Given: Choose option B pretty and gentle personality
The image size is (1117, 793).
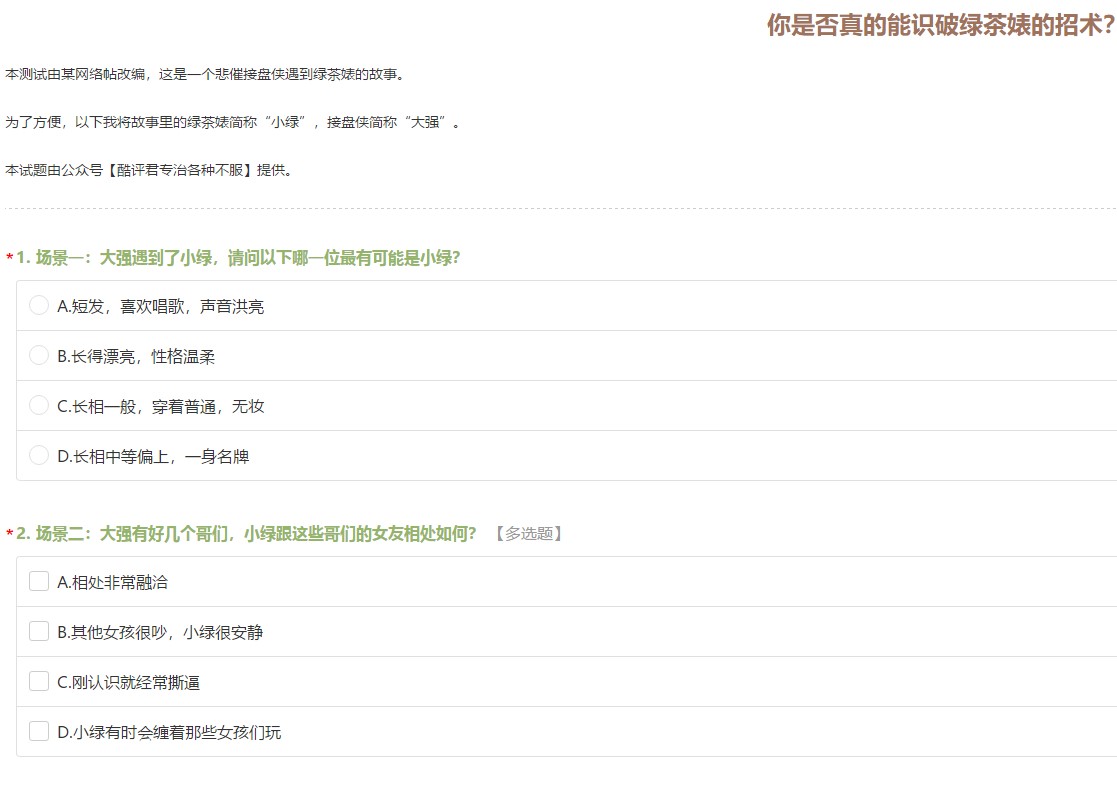Looking at the screenshot, I should 130,355.
